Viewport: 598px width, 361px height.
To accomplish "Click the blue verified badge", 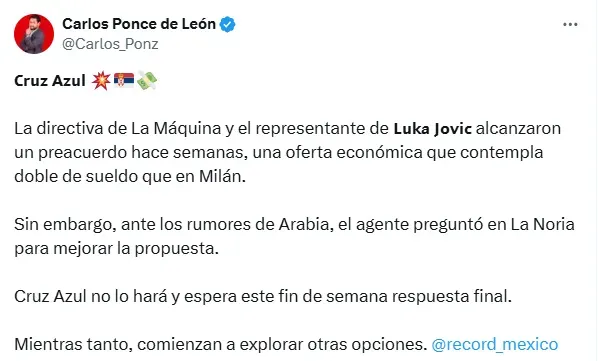I will point(228,24).
